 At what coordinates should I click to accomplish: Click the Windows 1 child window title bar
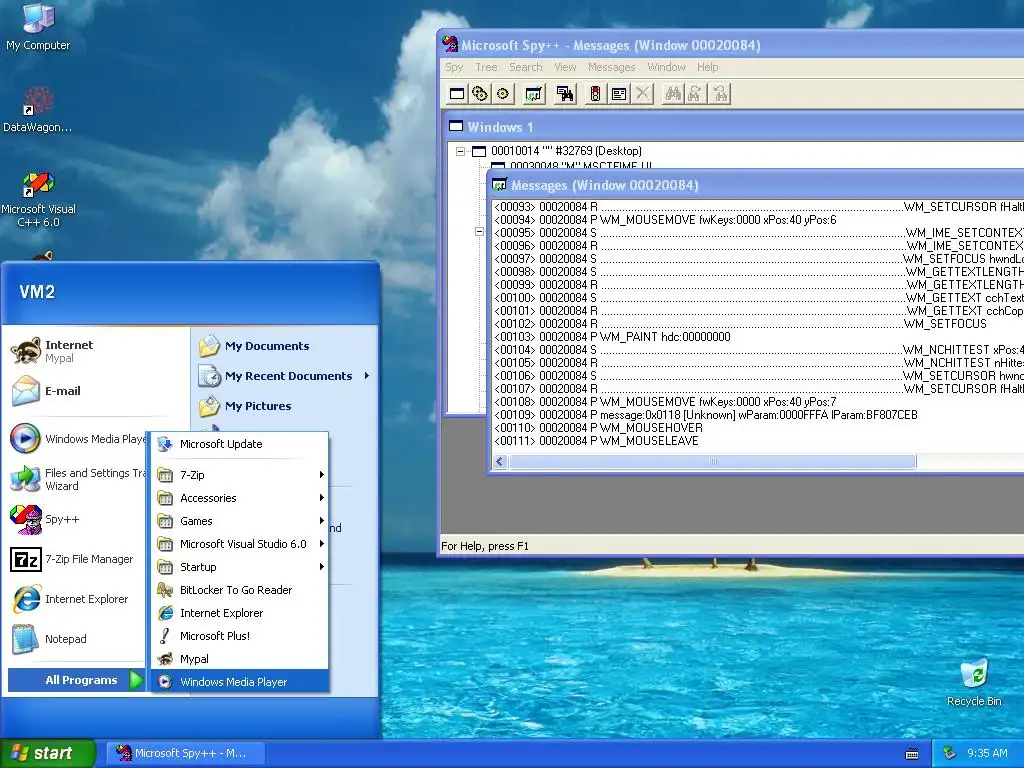pos(735,127)
